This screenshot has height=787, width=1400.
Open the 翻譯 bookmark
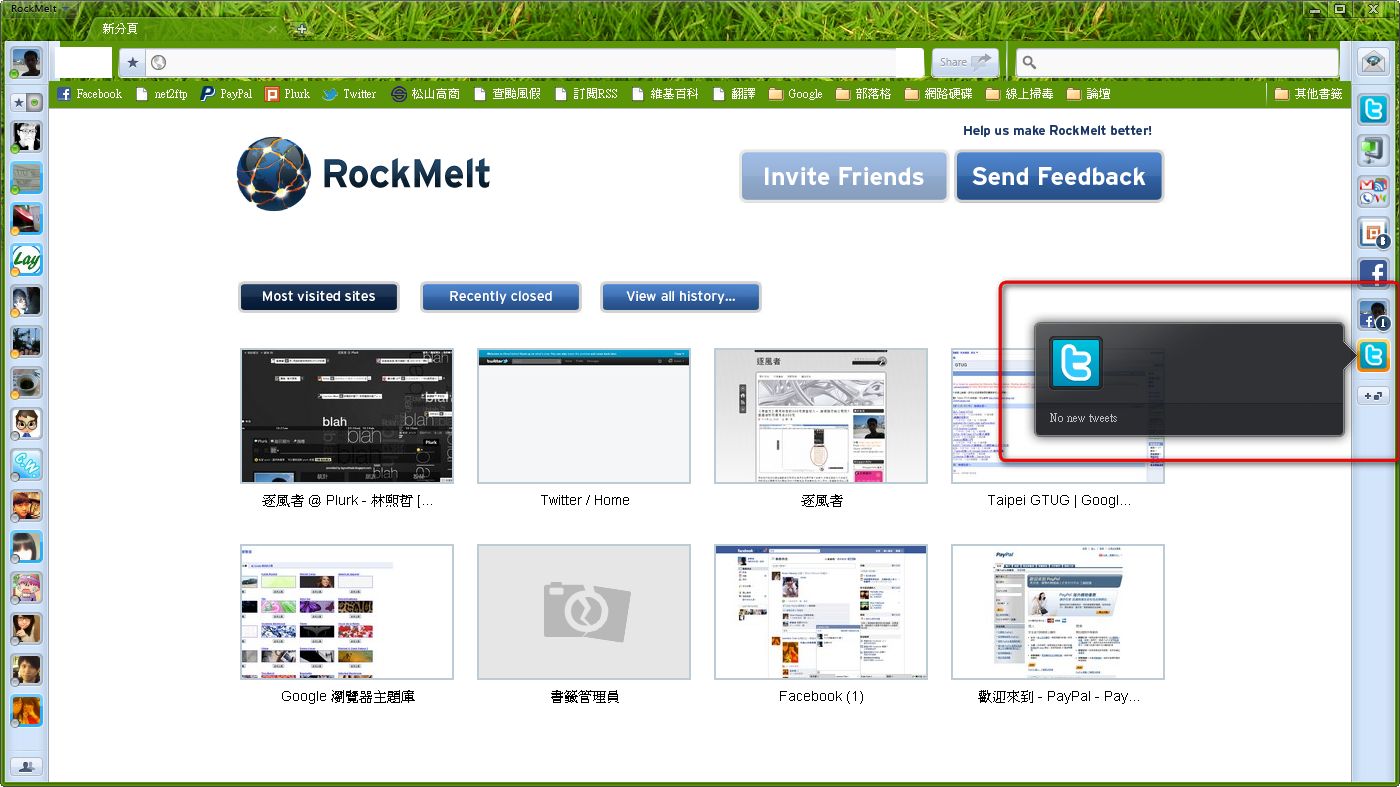tap(734, 94)
